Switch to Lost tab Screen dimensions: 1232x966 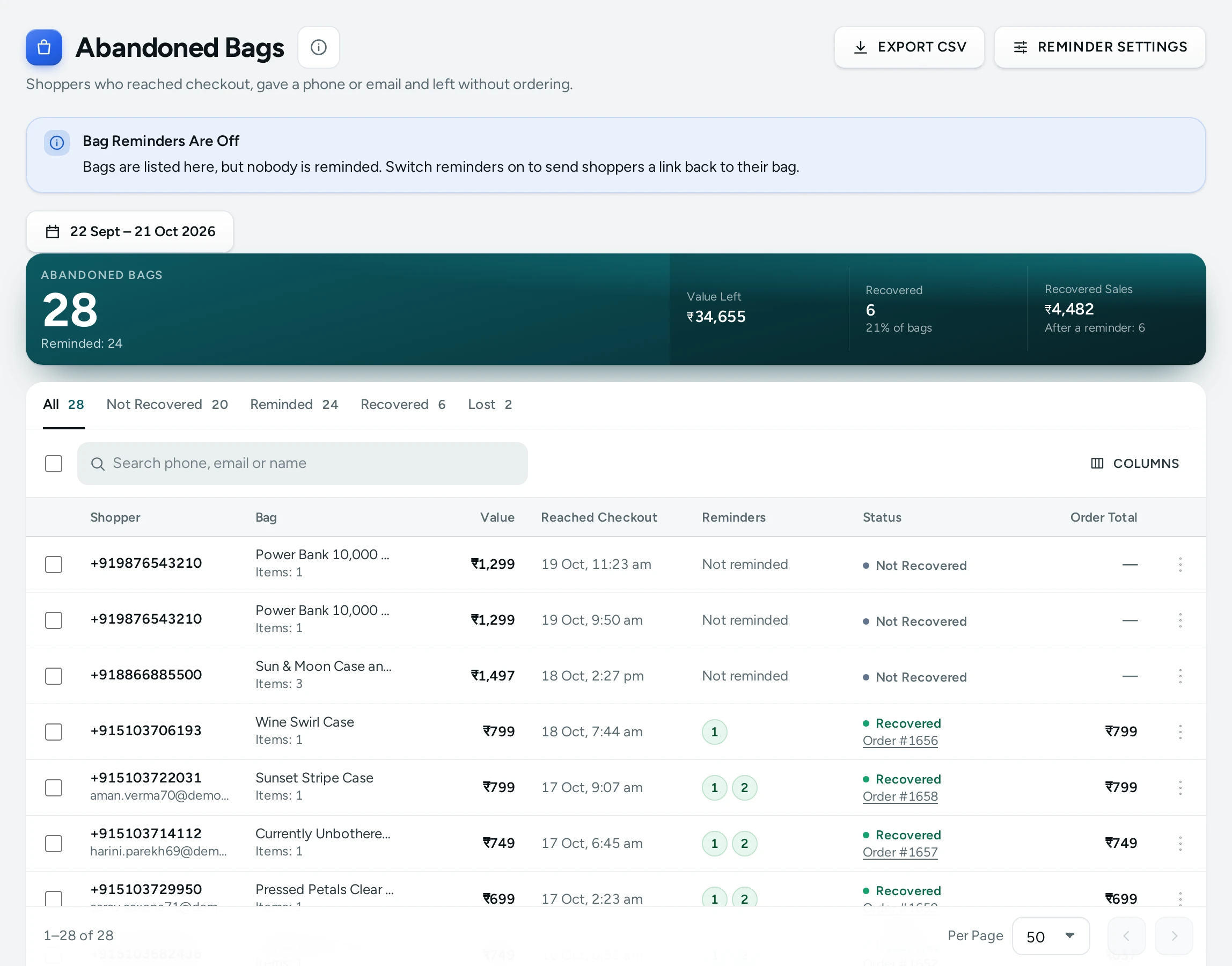[489, 405]
